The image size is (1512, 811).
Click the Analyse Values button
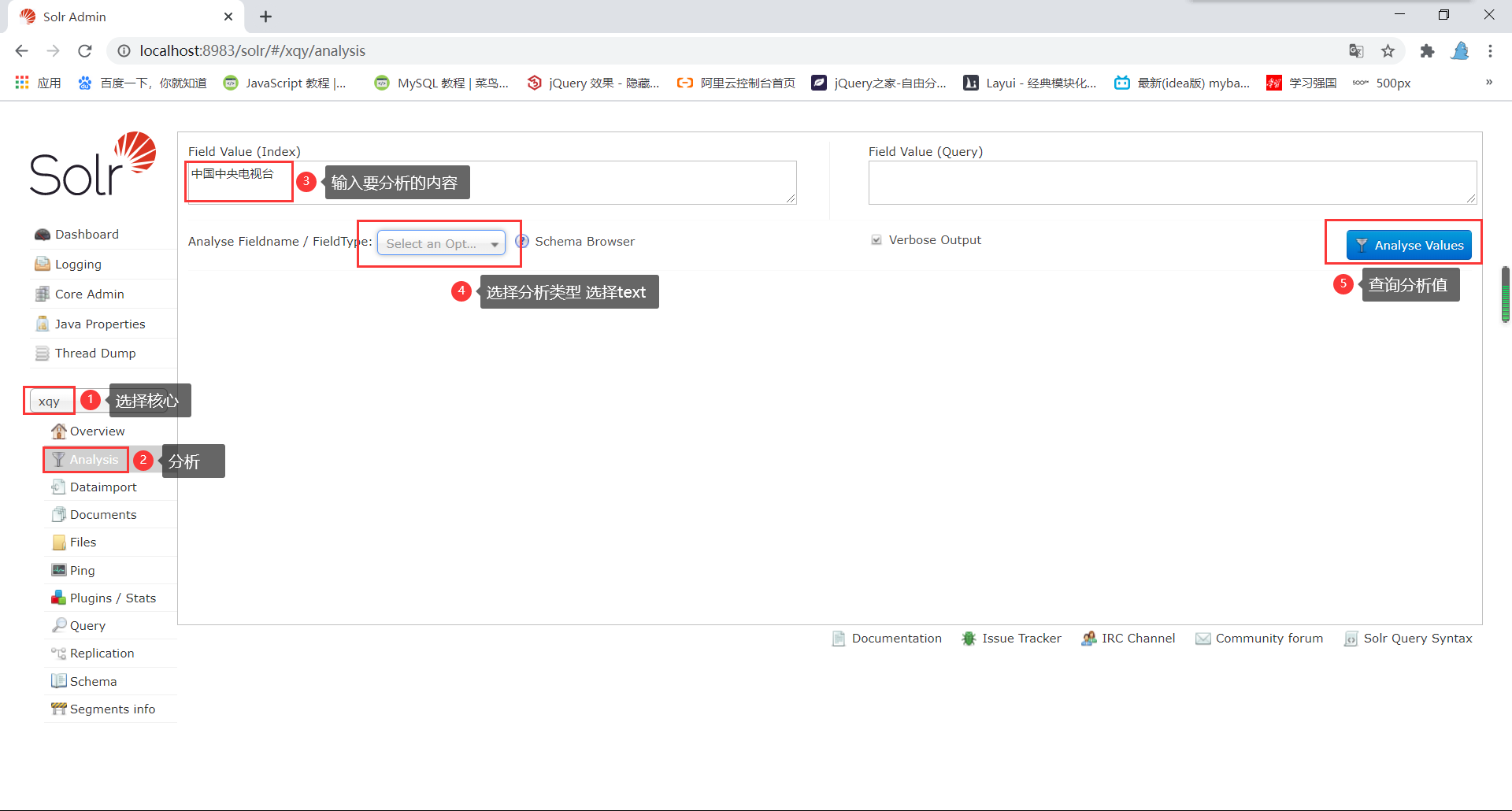click(1409, 246)
